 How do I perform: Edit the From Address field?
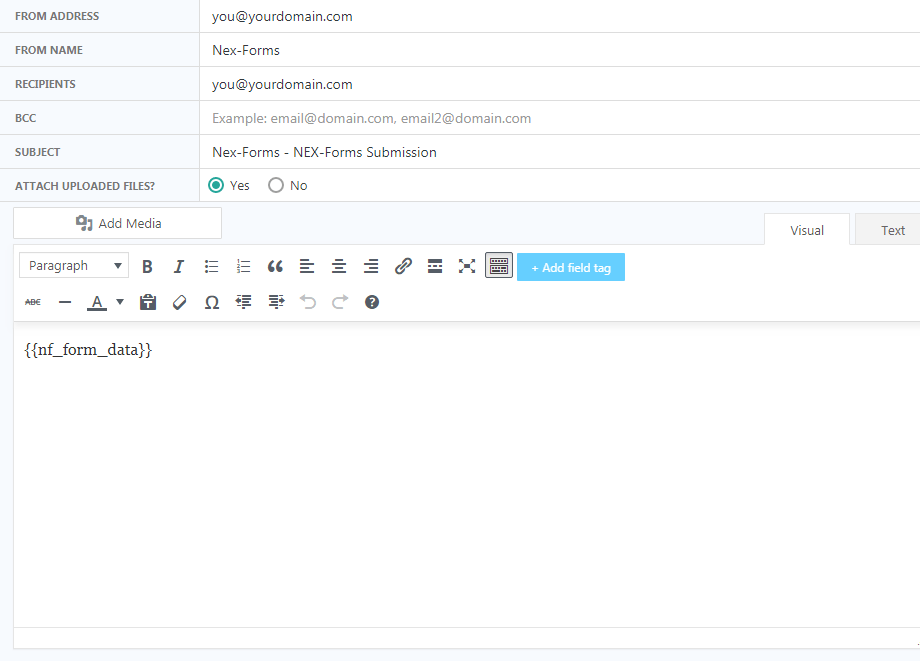point(560,16)
